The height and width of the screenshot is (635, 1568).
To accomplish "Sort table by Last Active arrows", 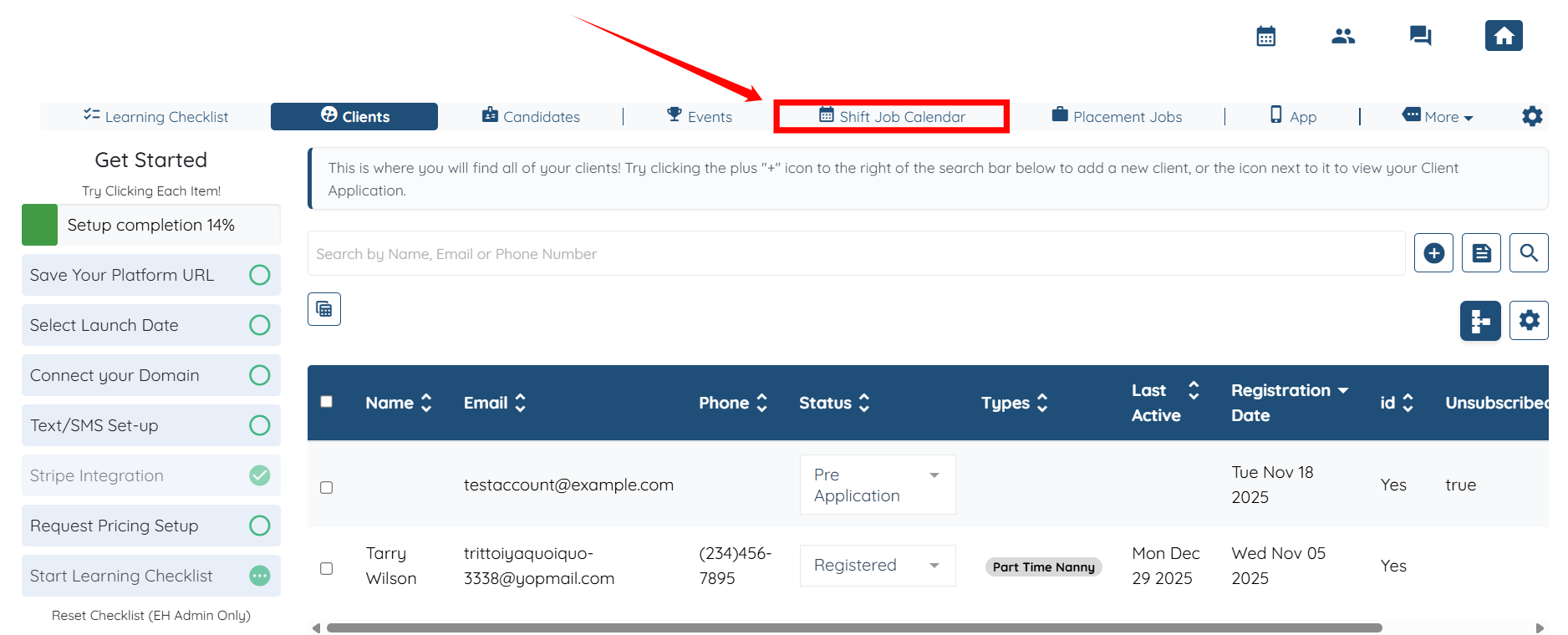I will pyautogui.click(x=1194, y=390).
